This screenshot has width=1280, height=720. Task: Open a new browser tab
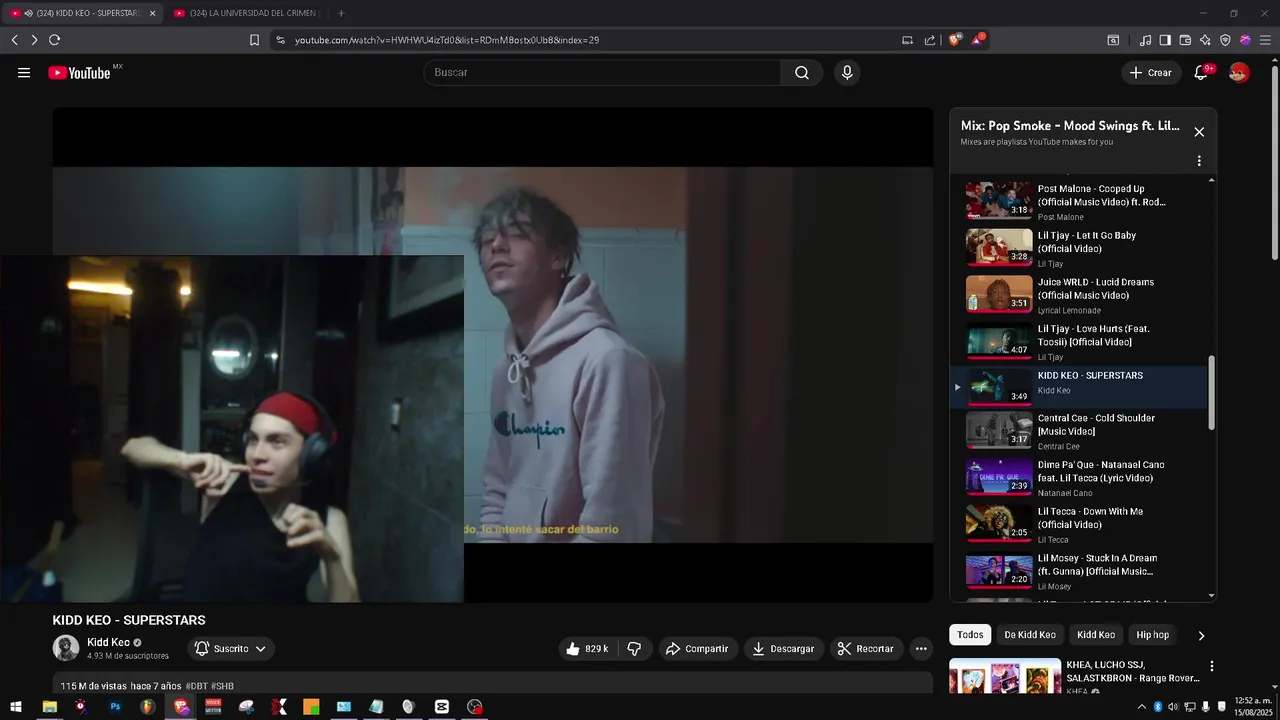(x=341, y=13)
